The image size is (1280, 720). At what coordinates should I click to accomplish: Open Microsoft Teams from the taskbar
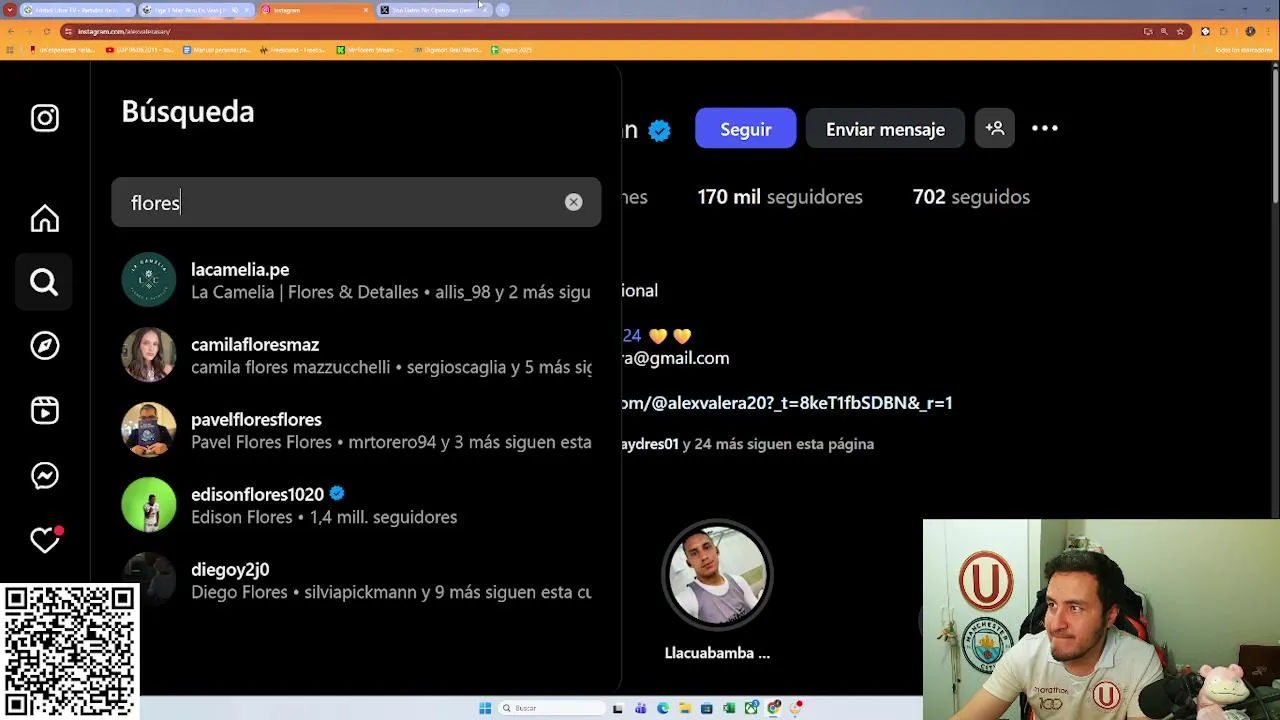click(x=641, y=708)
